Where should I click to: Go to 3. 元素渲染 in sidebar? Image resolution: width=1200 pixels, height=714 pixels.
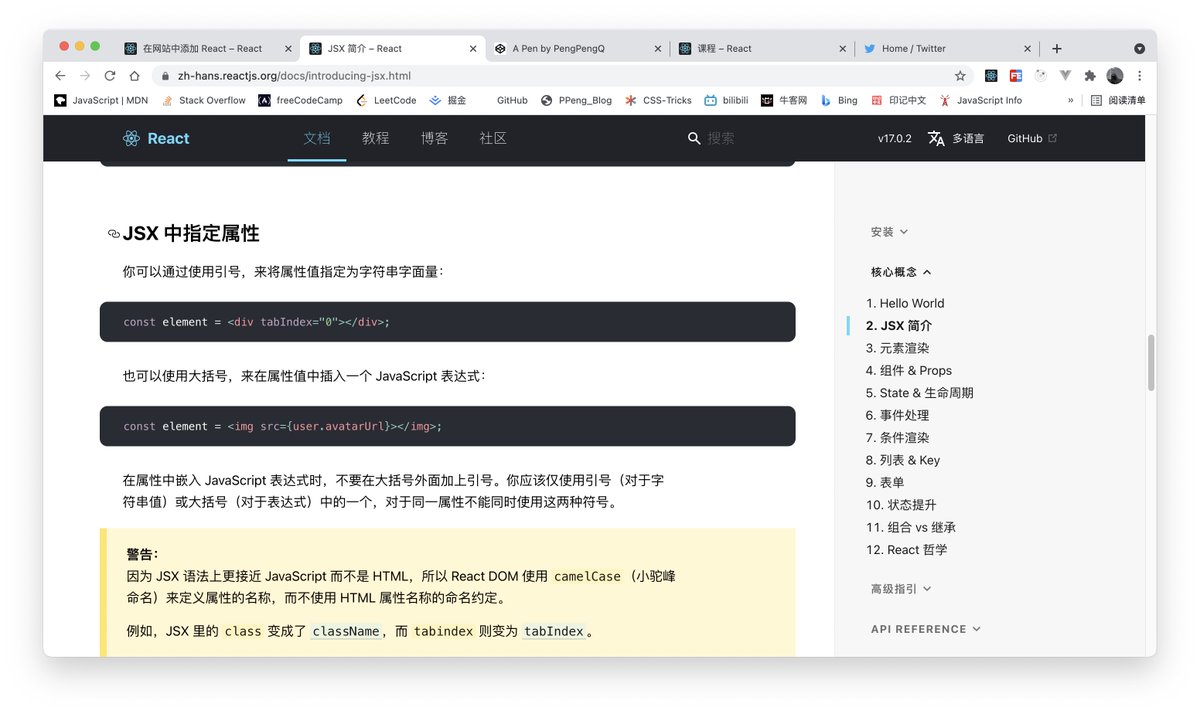point(898,348)
